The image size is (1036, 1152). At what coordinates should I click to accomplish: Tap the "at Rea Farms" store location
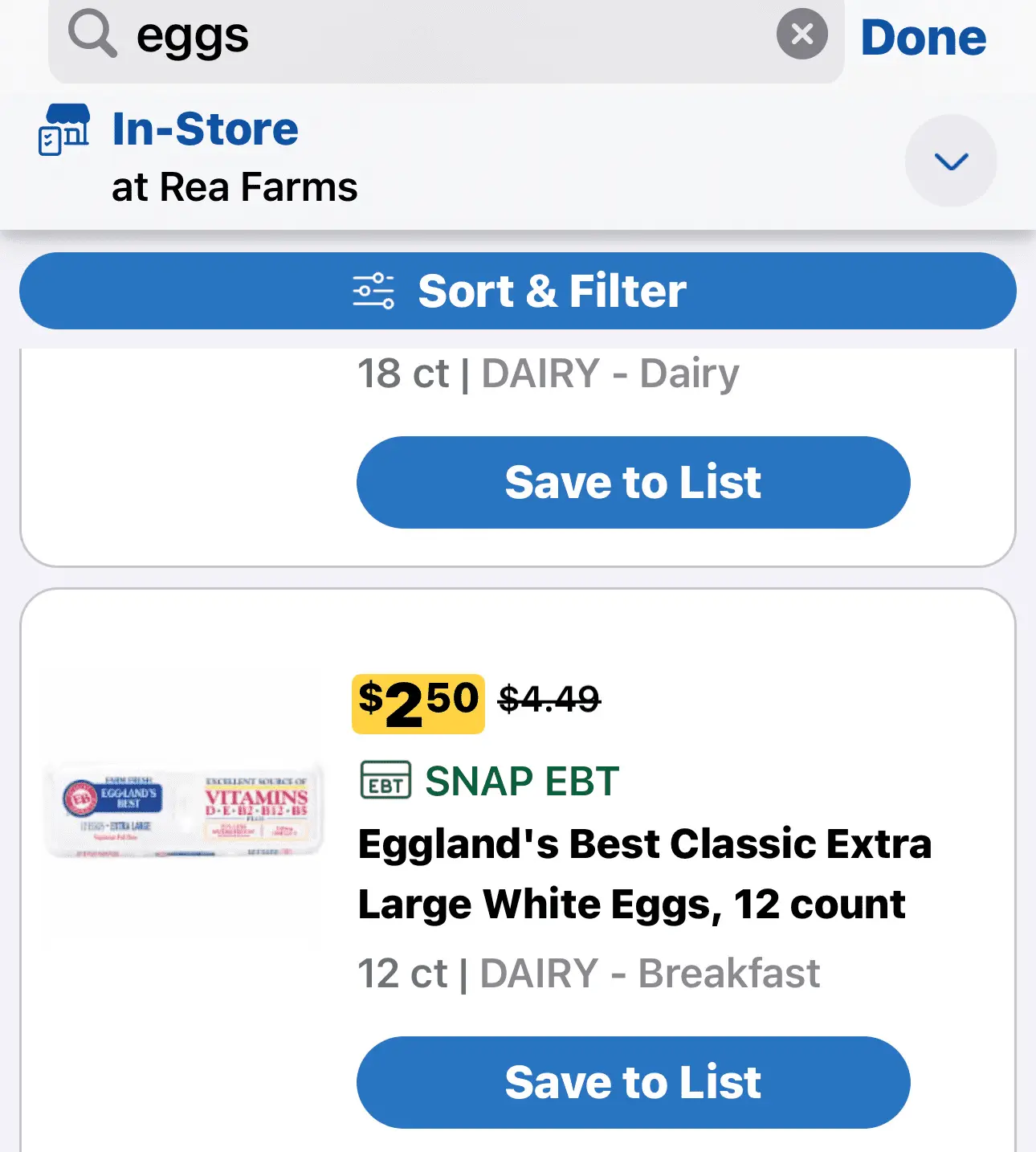tap(235, 187)
